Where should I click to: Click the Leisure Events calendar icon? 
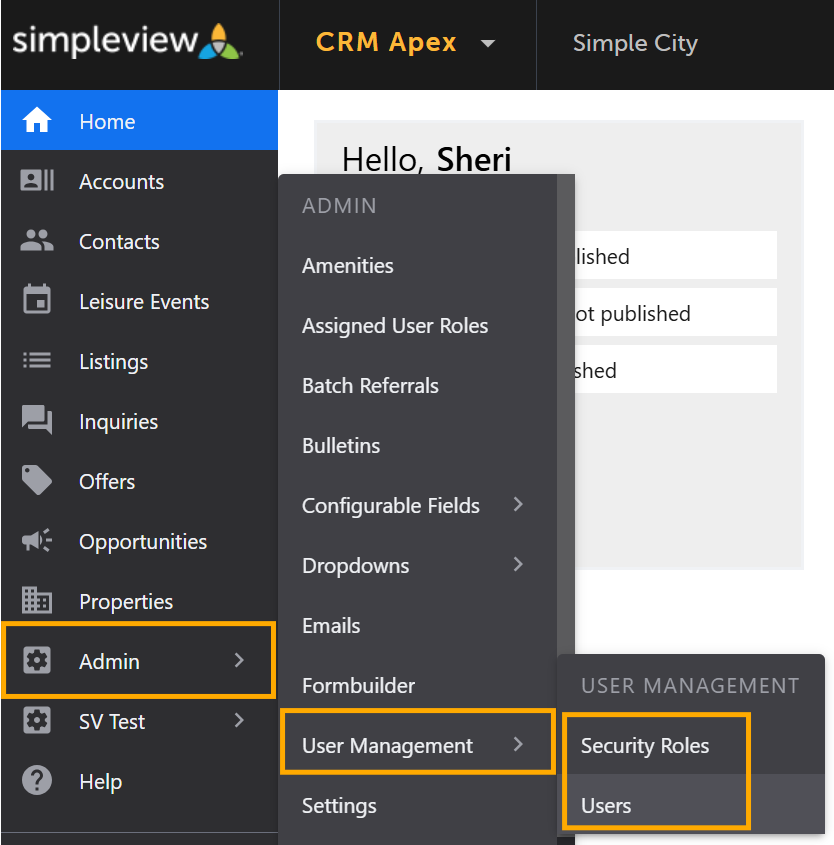[x=37, y=299]
